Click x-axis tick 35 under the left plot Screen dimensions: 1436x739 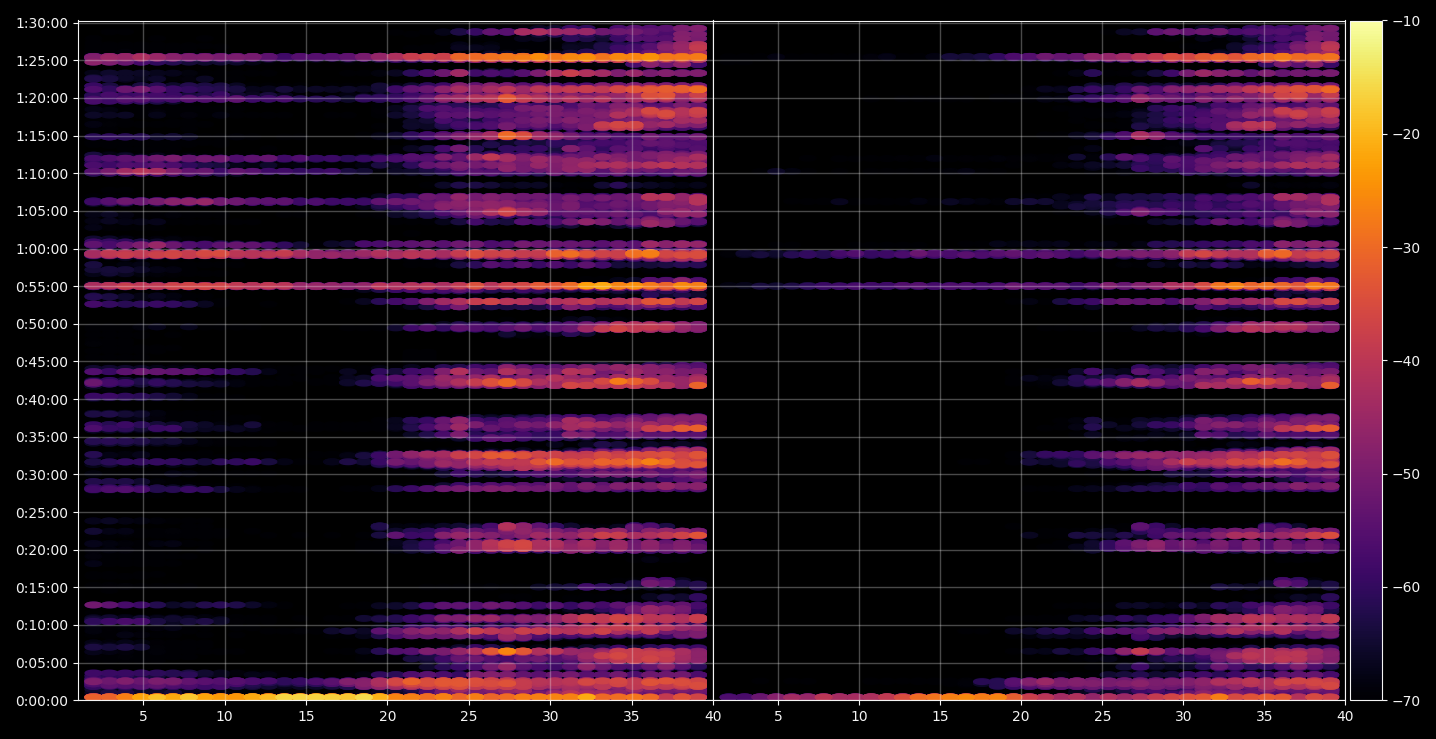tap(632, 716)
